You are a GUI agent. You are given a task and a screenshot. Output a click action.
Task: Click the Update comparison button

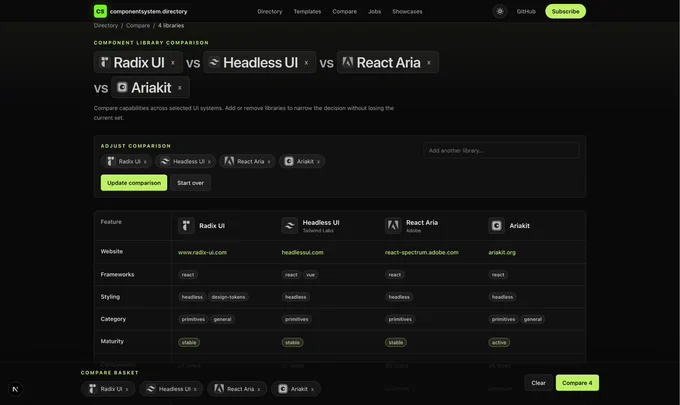(134, 183)
